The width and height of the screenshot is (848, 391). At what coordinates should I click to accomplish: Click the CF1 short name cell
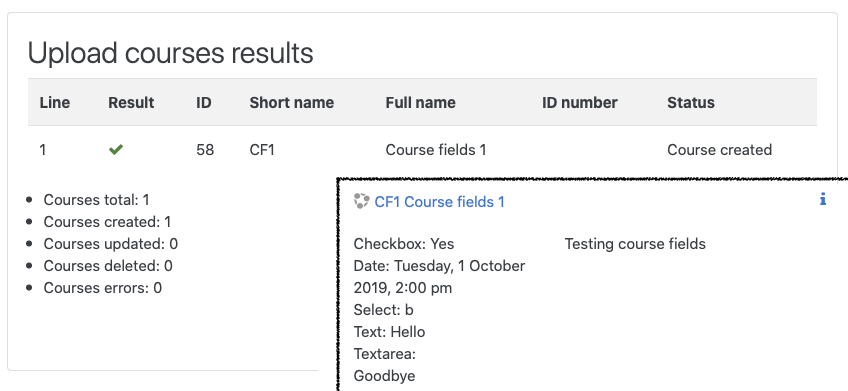pyautogui.click(x=262, y=150)
